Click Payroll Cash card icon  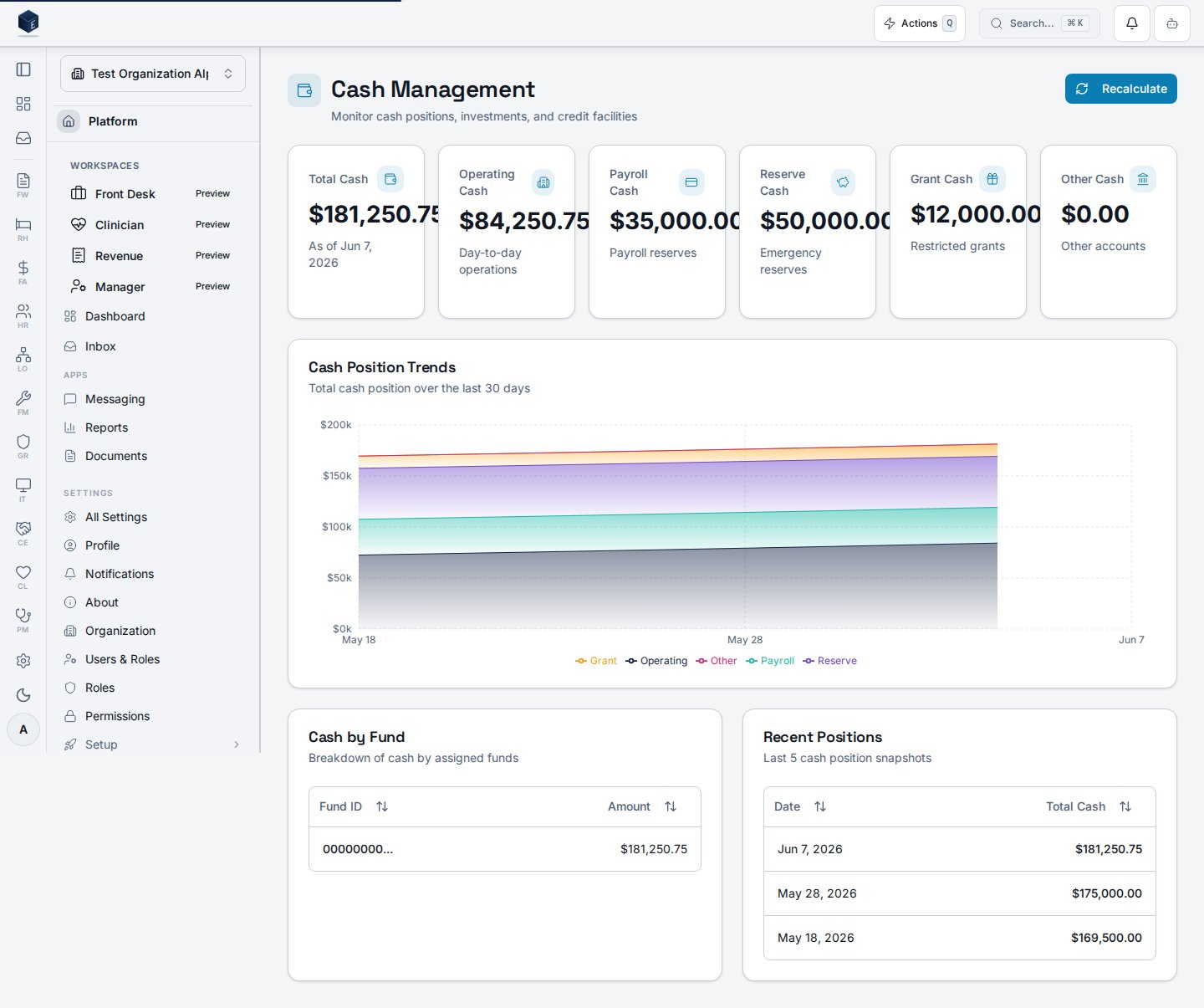(691, 182)
